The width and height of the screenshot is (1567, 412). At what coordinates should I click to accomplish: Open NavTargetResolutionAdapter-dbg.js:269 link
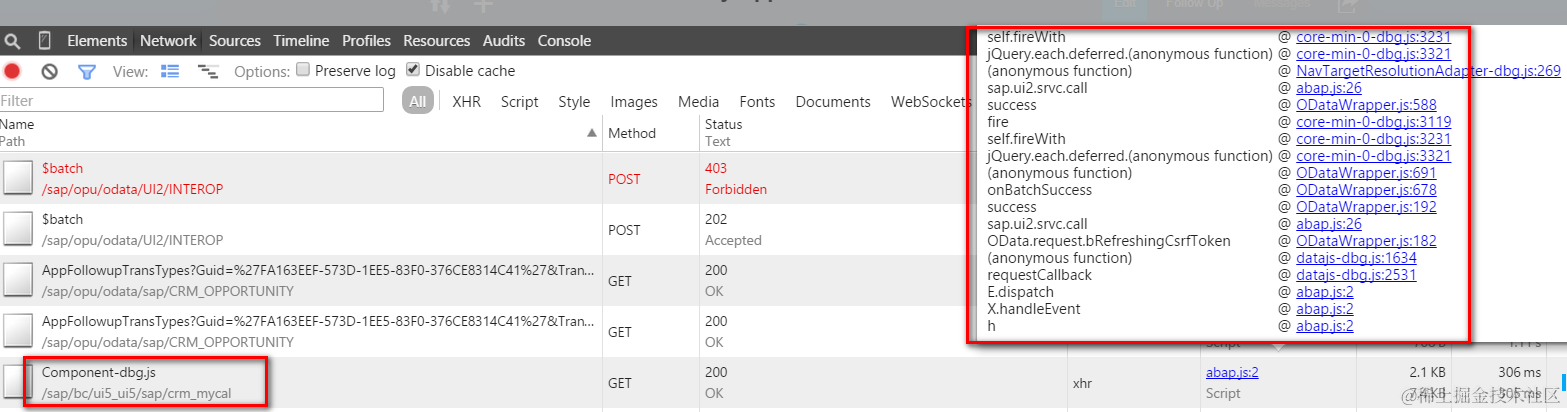1428,71
